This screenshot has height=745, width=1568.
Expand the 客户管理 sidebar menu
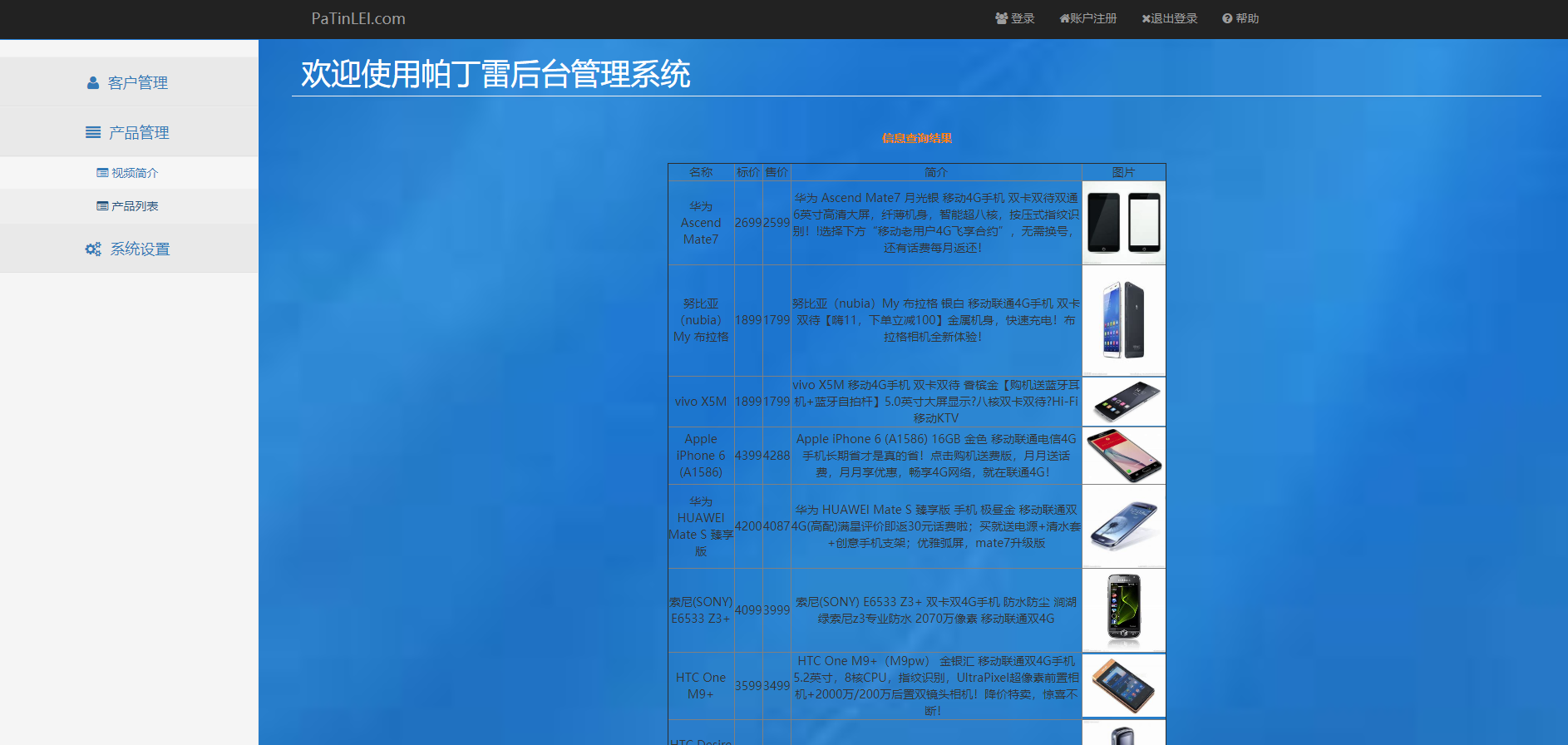[129, 81]
